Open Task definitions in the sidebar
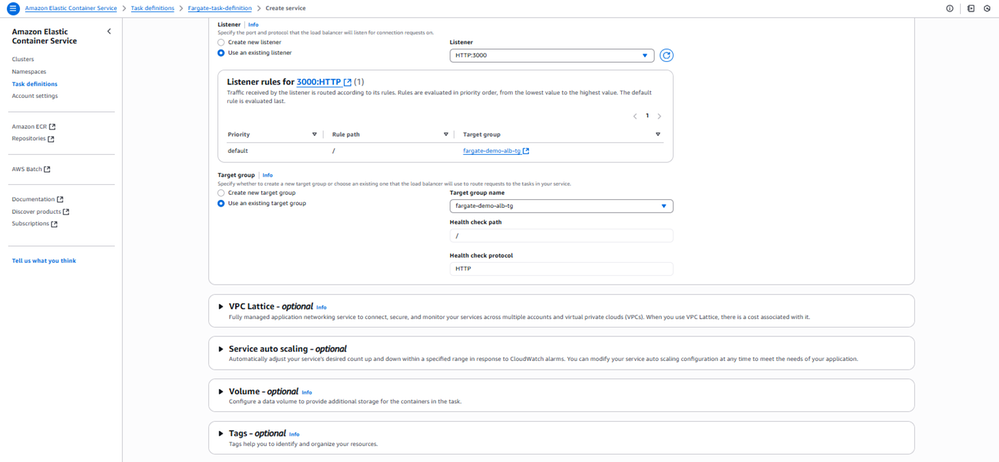The height and width of the screenshot is (462, 999). click(x=34, y=83)
